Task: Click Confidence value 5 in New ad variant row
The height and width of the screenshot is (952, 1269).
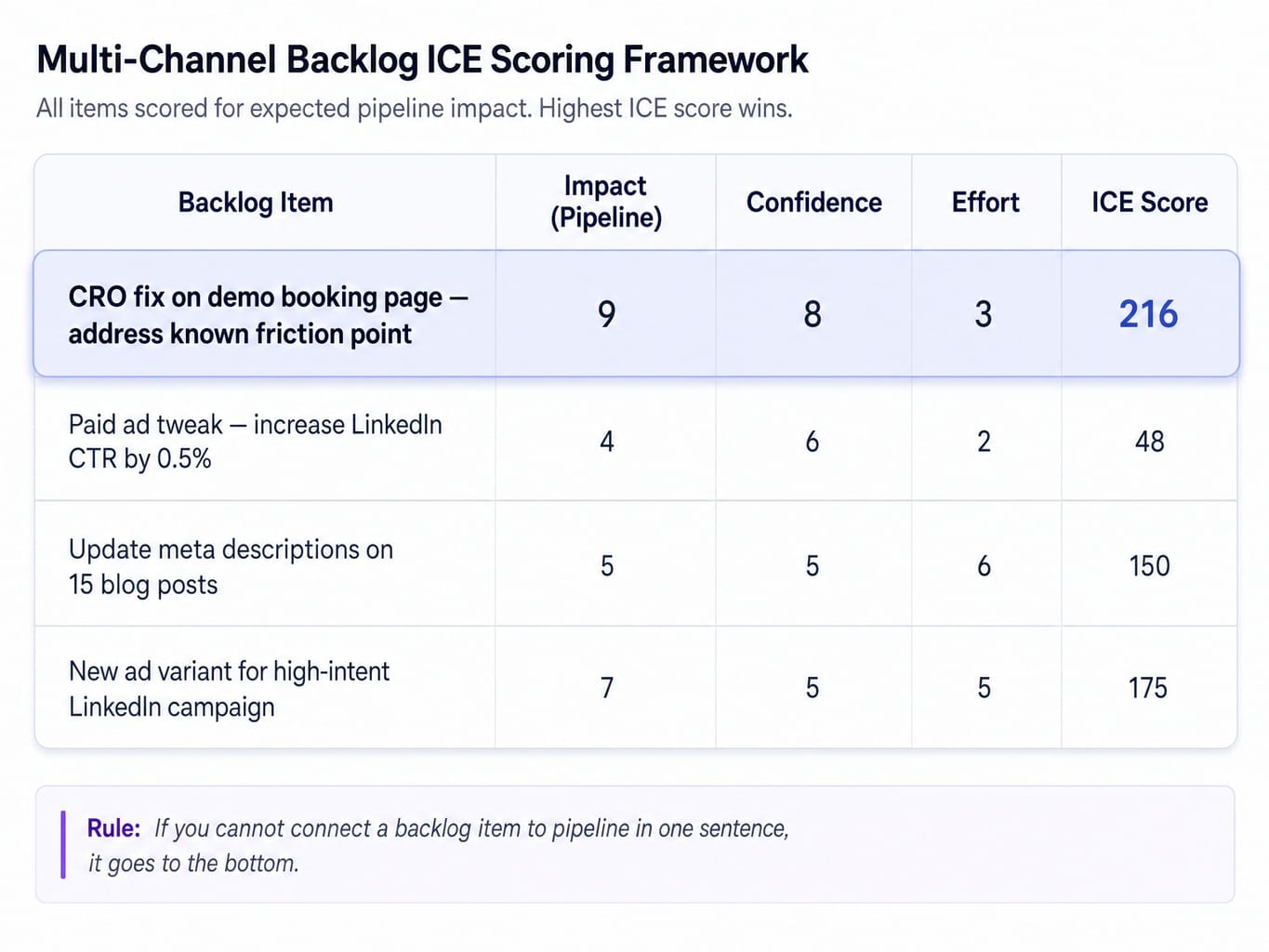Action: [813, 688]
